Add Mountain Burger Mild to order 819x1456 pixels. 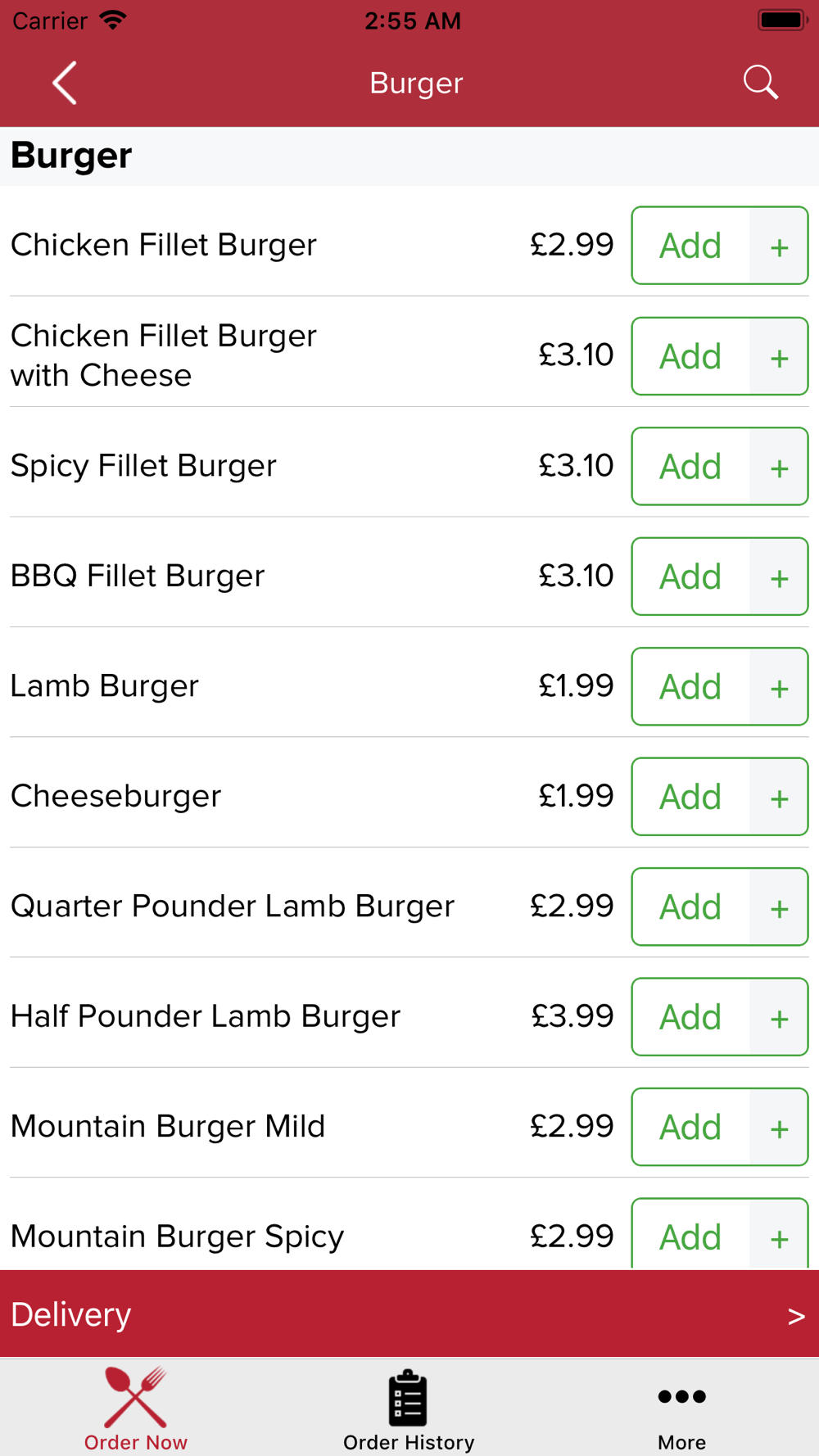pyautogui.click(x=690, y=1127)
